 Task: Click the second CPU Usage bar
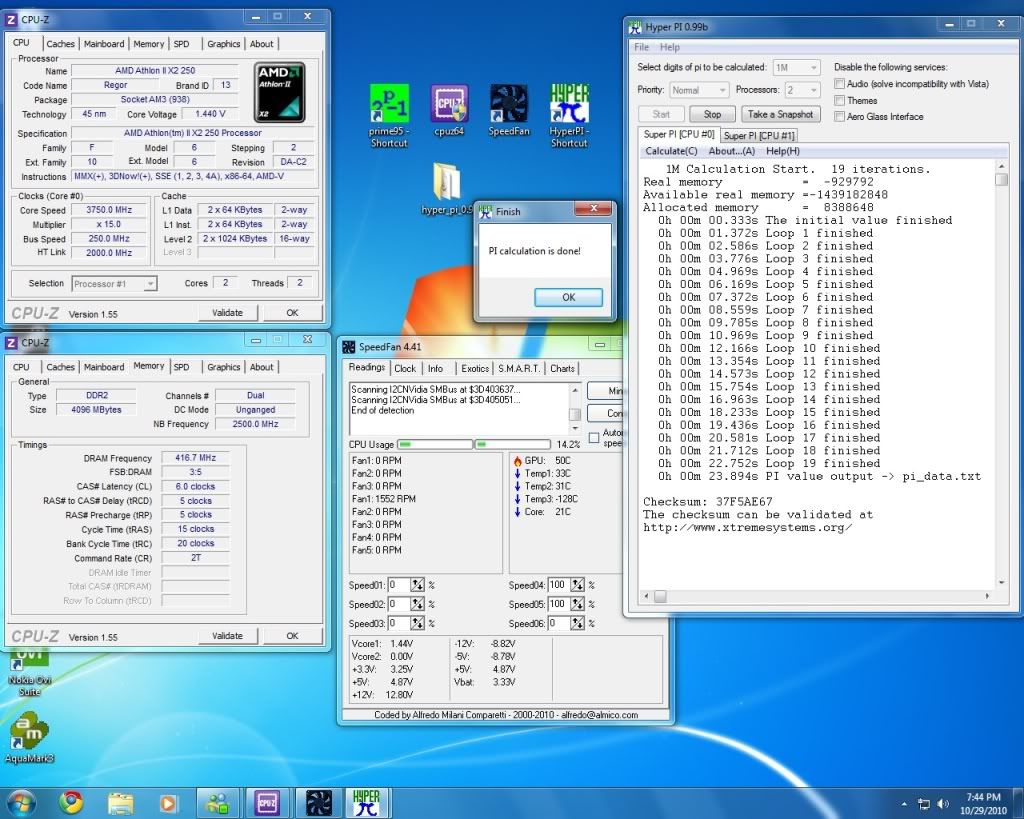[x=513, y=444]
